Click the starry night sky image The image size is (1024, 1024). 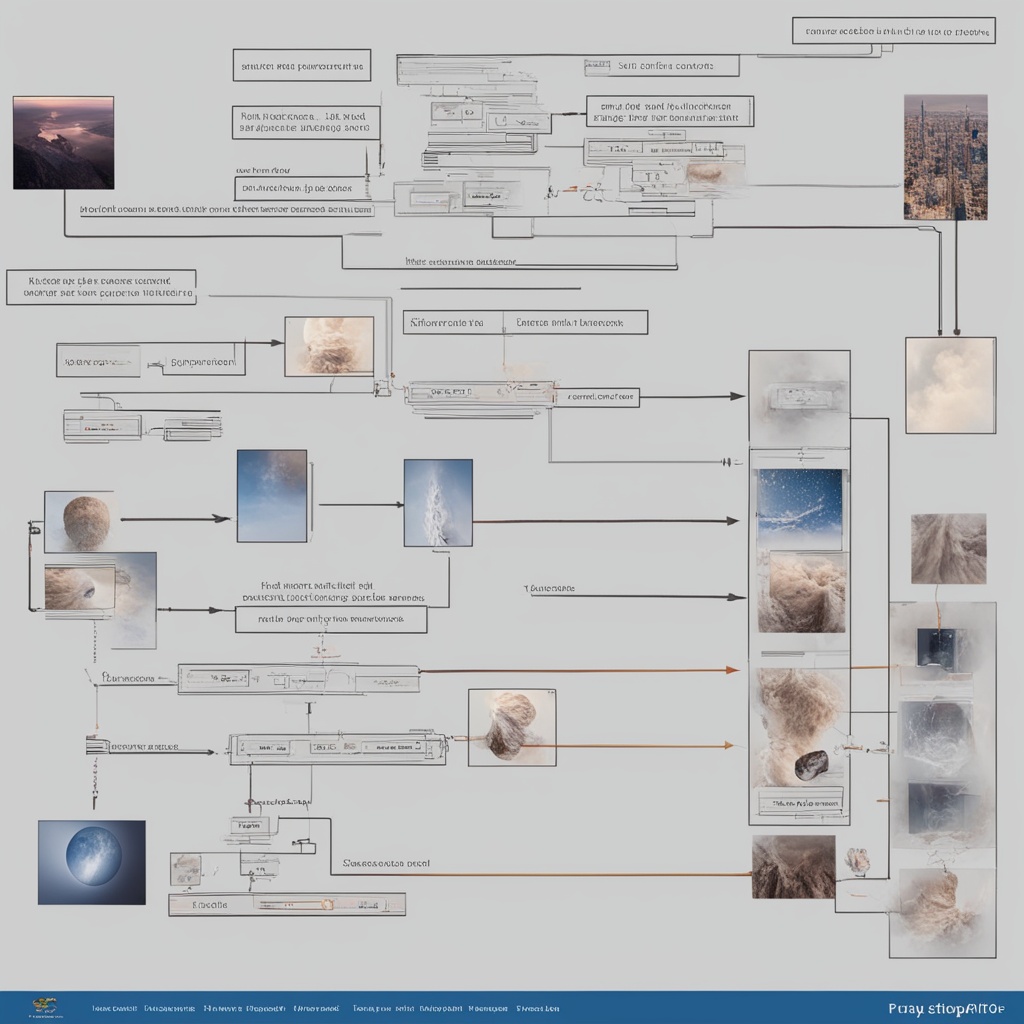[799, 510]
